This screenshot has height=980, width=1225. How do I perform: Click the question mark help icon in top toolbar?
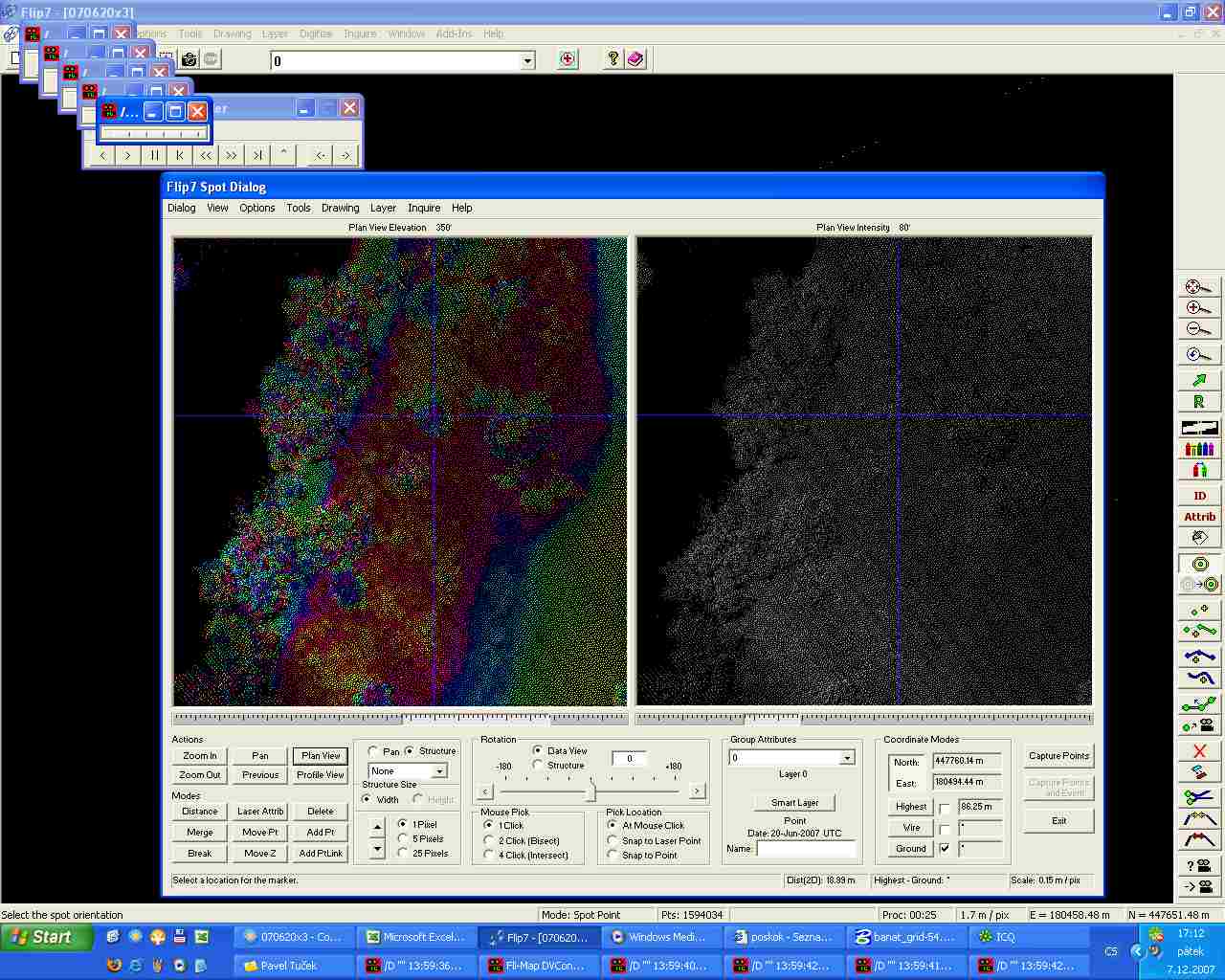[x=613, y=59]
